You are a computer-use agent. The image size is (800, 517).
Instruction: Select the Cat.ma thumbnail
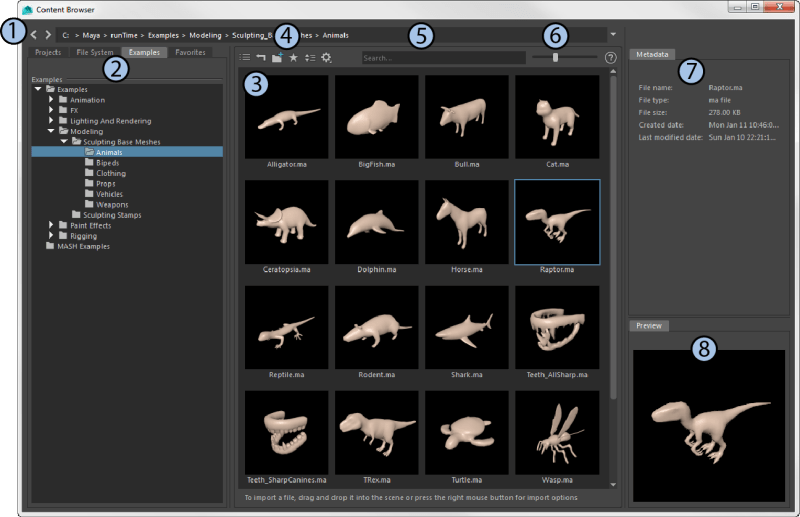tap(557, 117)
